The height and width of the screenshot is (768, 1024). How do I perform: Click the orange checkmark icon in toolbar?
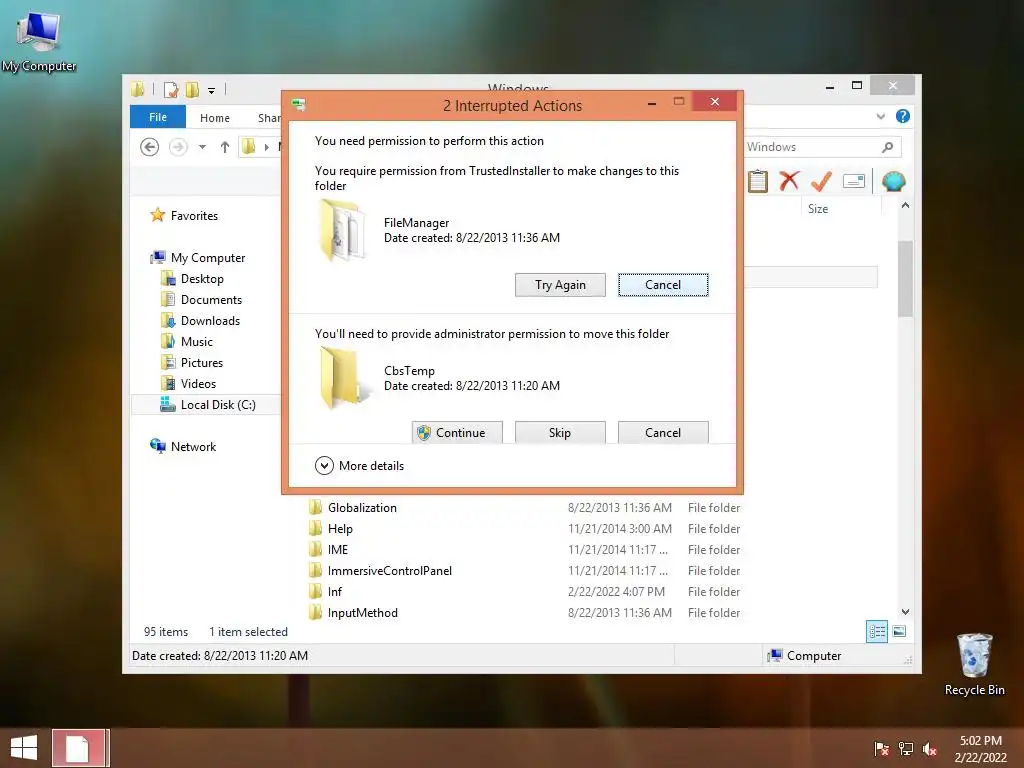click(821, 181)
